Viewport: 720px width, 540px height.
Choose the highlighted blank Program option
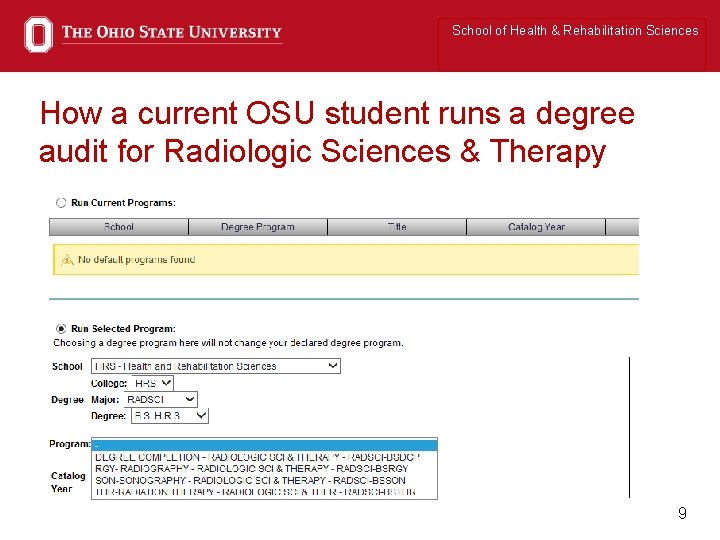click(x=264, y=445)
